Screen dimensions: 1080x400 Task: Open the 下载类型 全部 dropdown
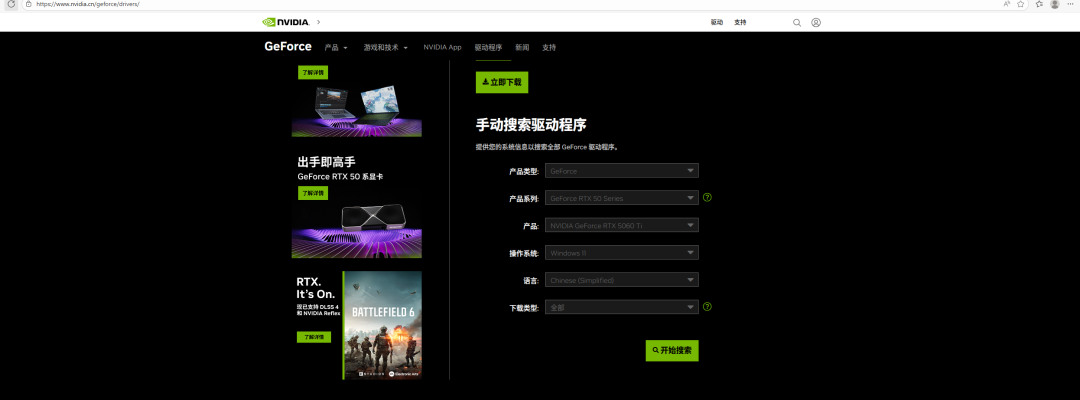621,307
